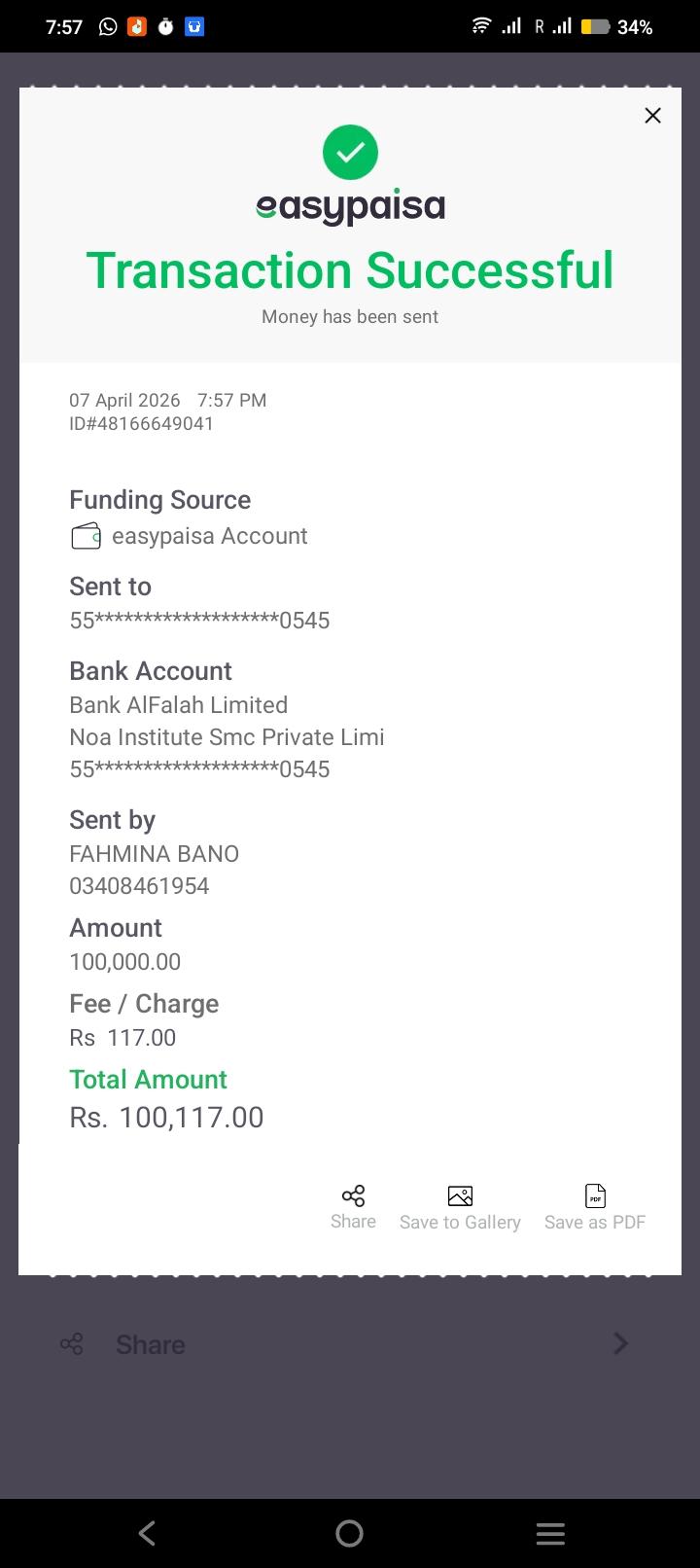Tap the Save as PDF icon

(x=595, y=1195)
